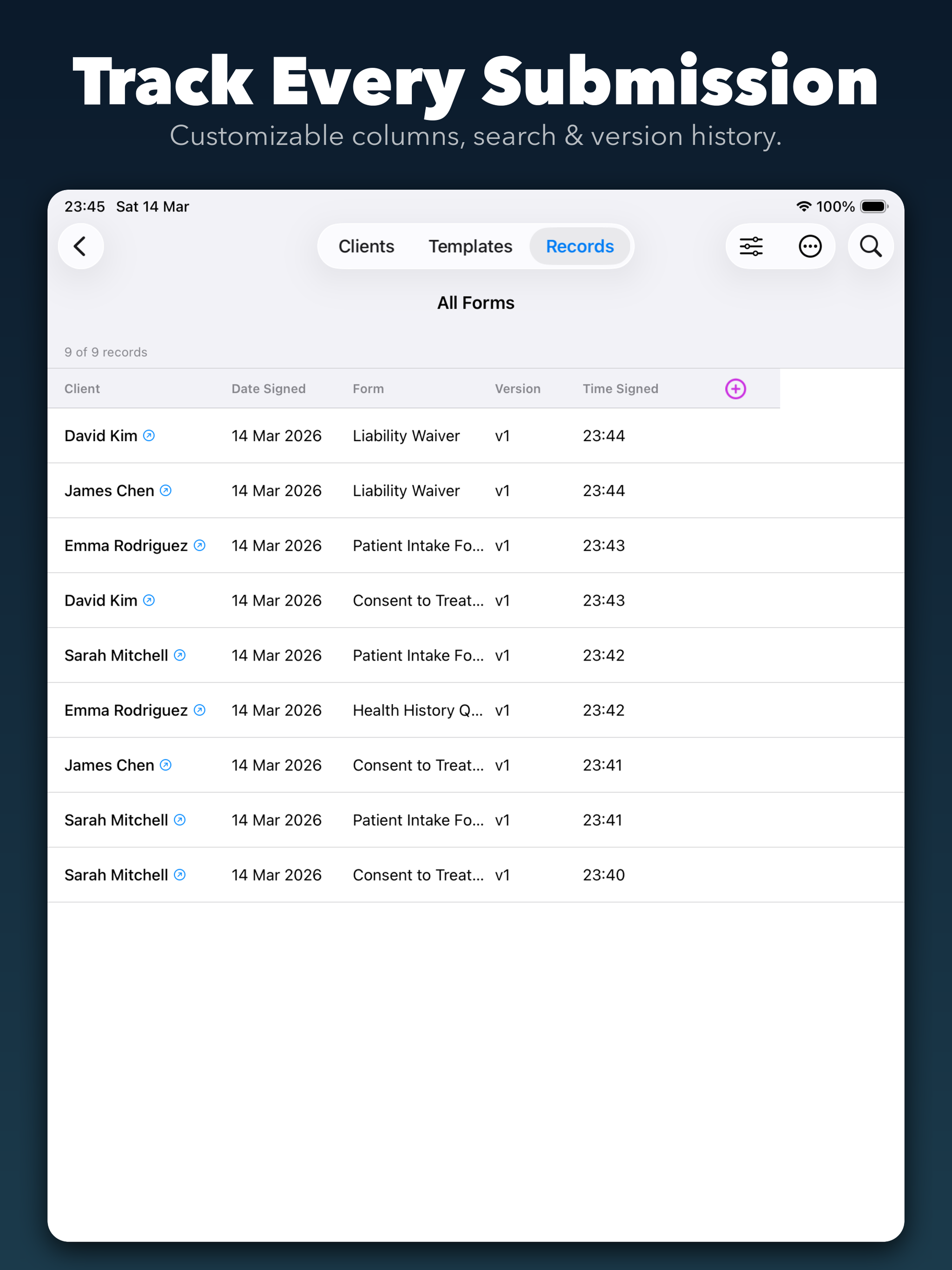
Task: Tap the 'Sat 14 Mar' status bar date
Action: 152,207
